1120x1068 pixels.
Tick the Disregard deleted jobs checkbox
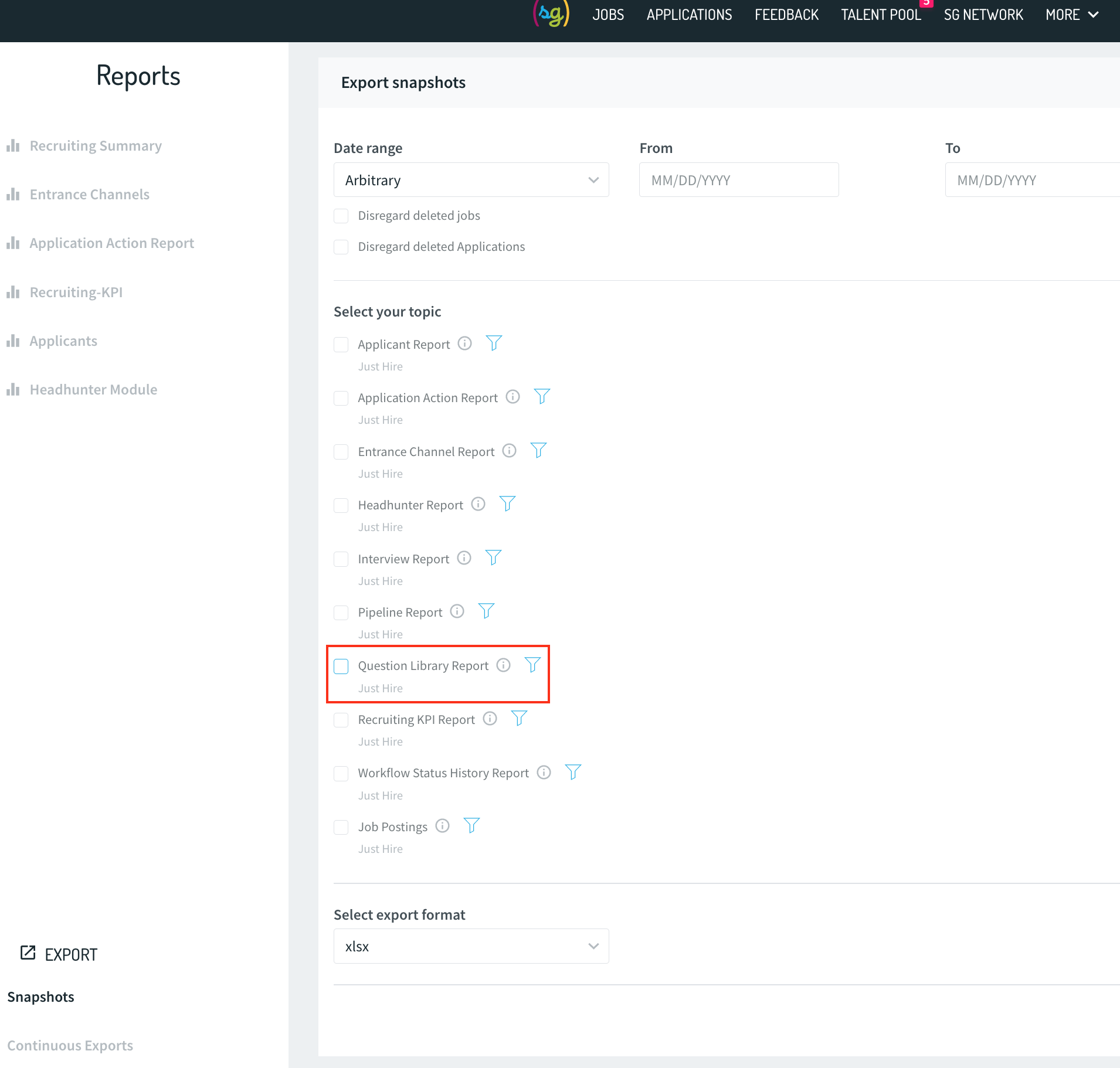(341, 216)
